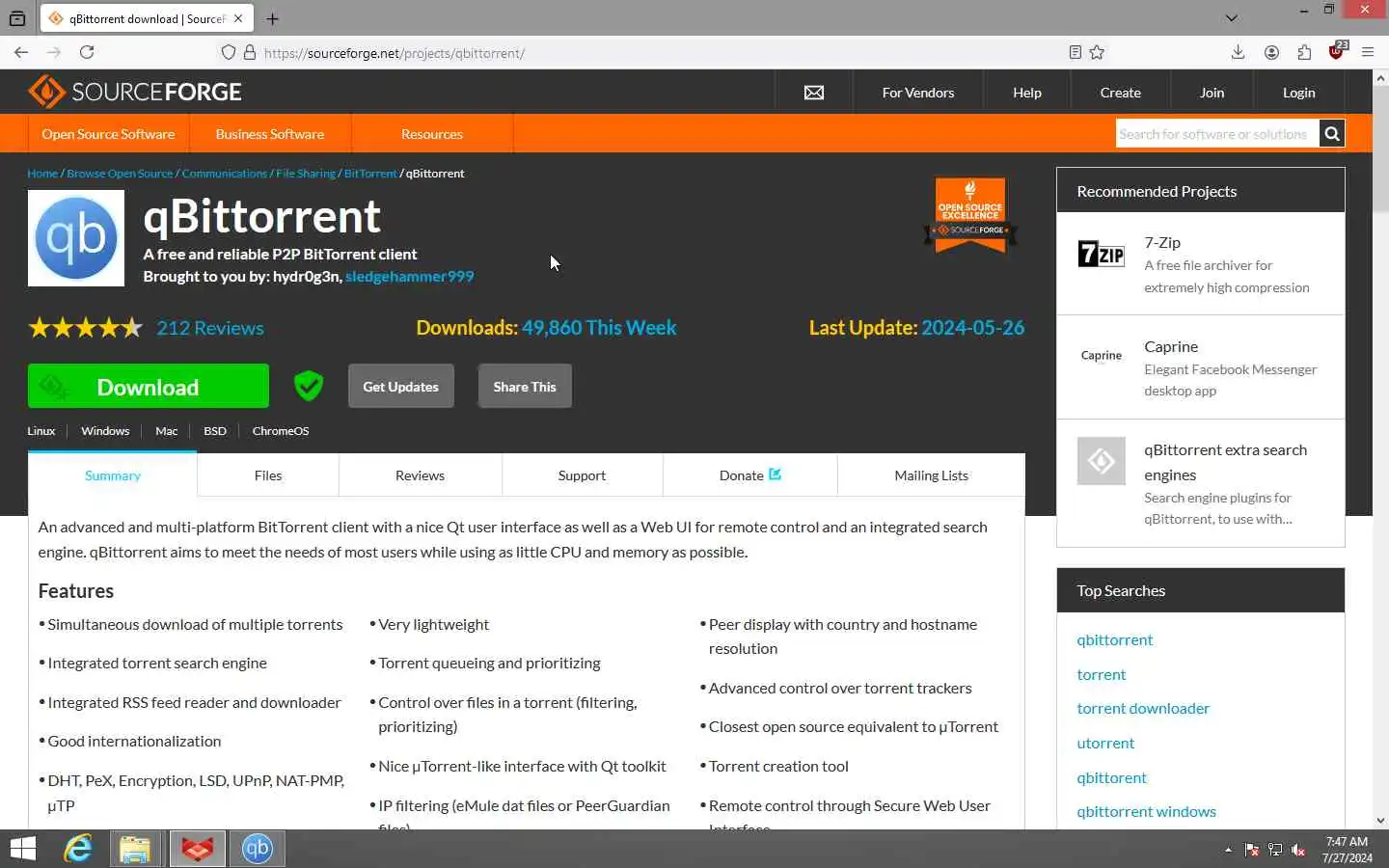Click the uBlock shield extension icon
Viewport: 1389px width, 868px height.
[x=1337, y=51]
